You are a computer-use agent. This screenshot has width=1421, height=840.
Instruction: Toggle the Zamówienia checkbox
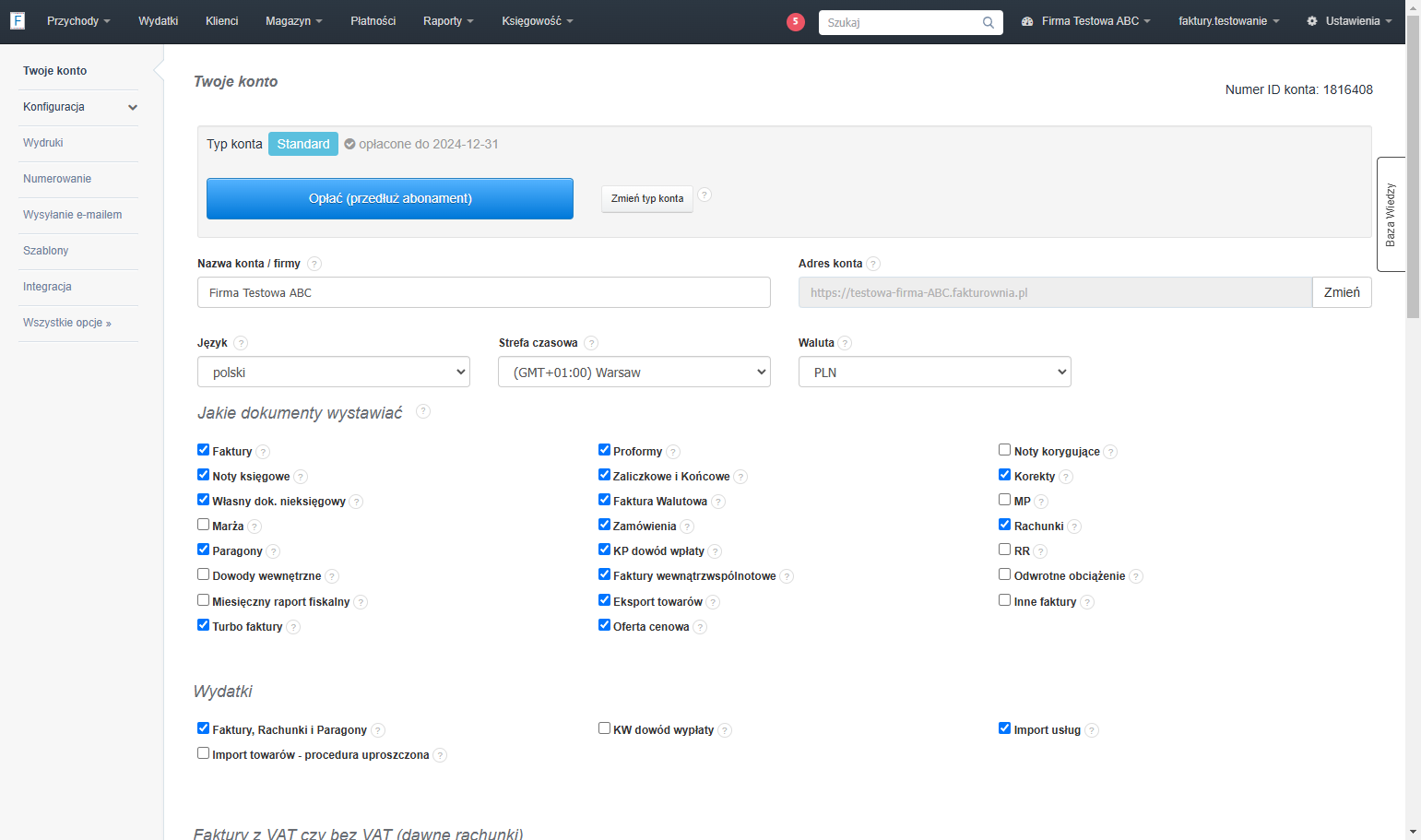point(604,525)
